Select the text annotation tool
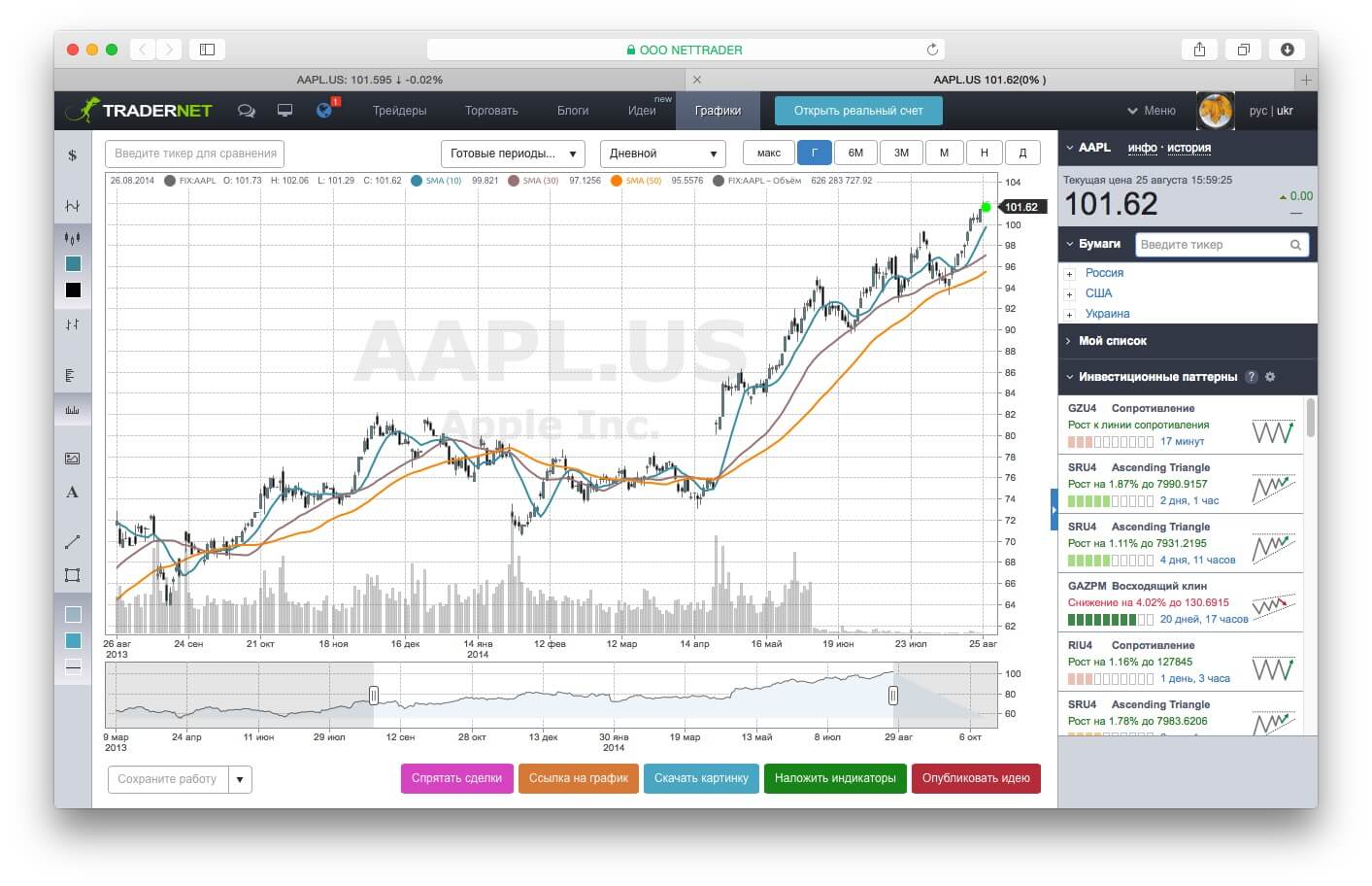1372x886 pixels. coord(72,493)
